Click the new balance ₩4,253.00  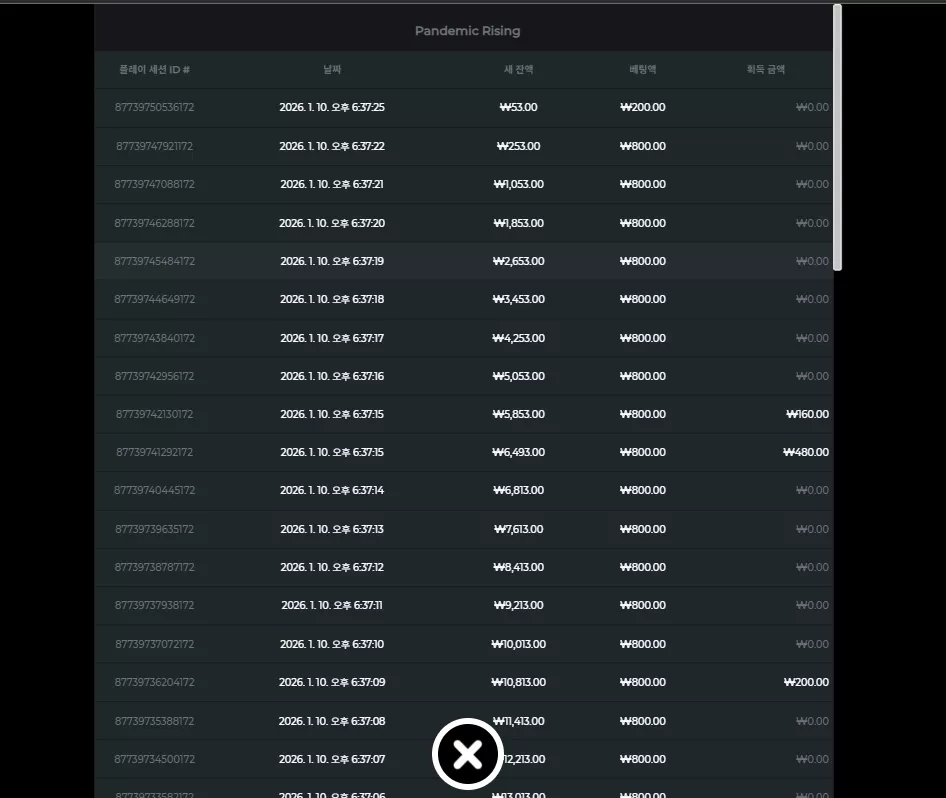click(518, 338)
